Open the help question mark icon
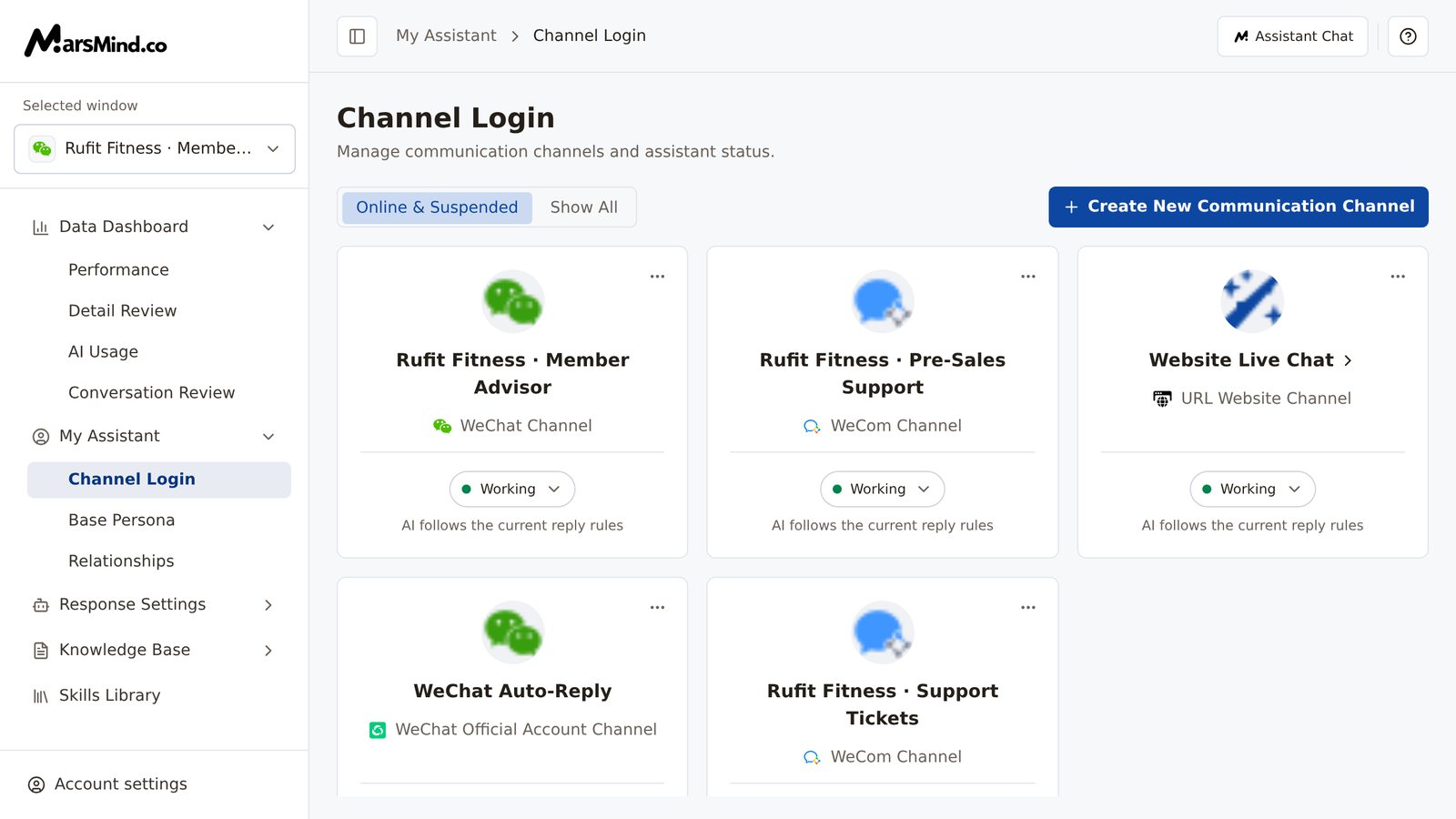 click(1408, 36)
